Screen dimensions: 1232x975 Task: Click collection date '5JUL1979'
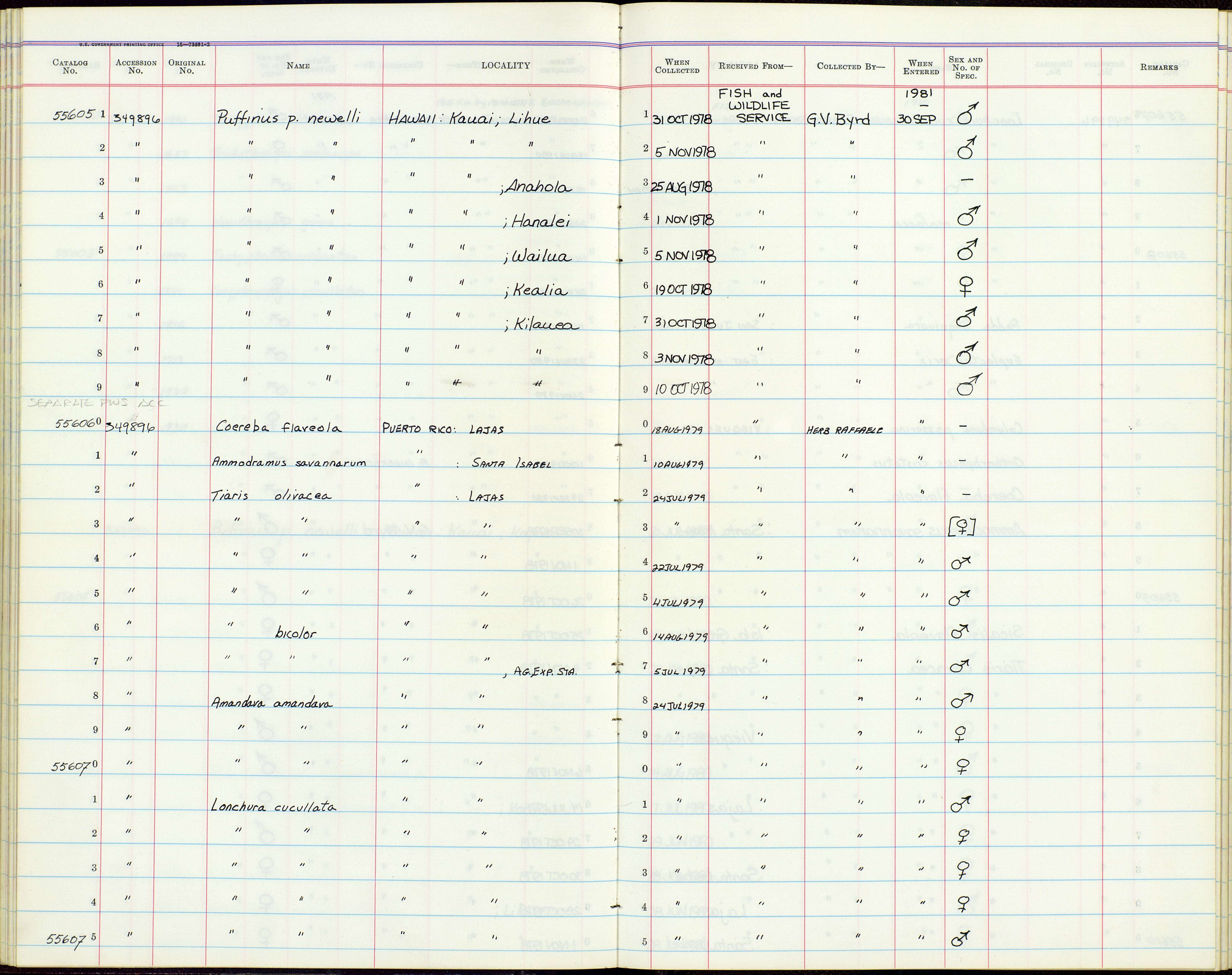click(679, 671)
